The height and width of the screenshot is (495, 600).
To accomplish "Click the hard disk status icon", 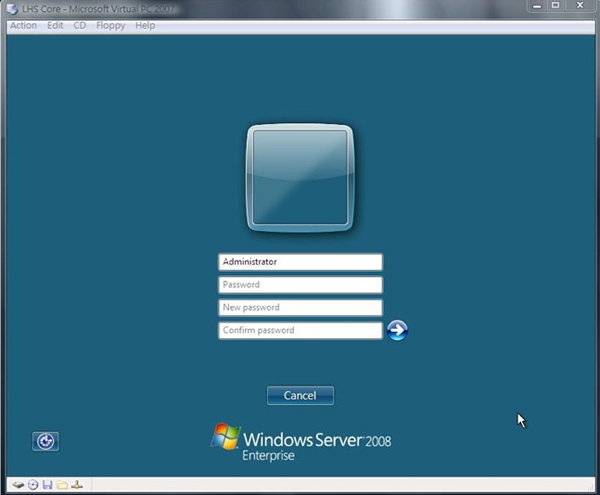I will click(x=18, y=485).
